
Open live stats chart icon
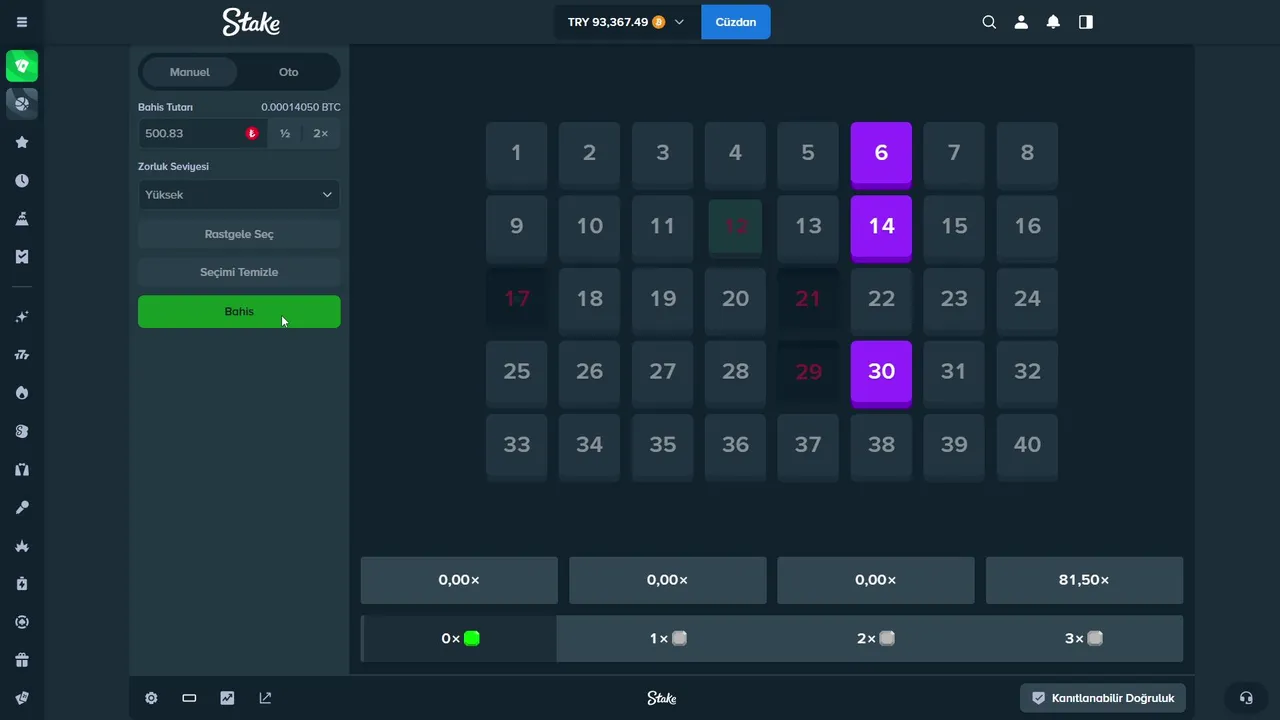[x=227, y=698]
